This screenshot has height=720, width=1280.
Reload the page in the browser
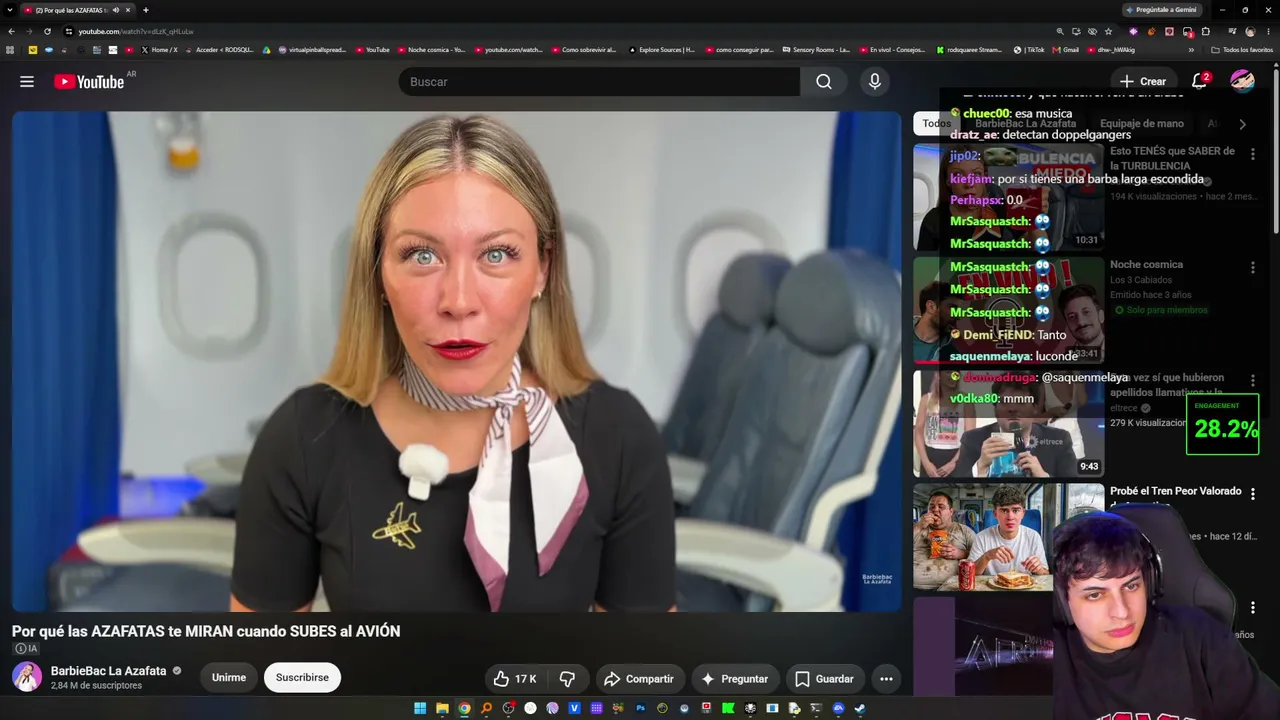[47, 31]
